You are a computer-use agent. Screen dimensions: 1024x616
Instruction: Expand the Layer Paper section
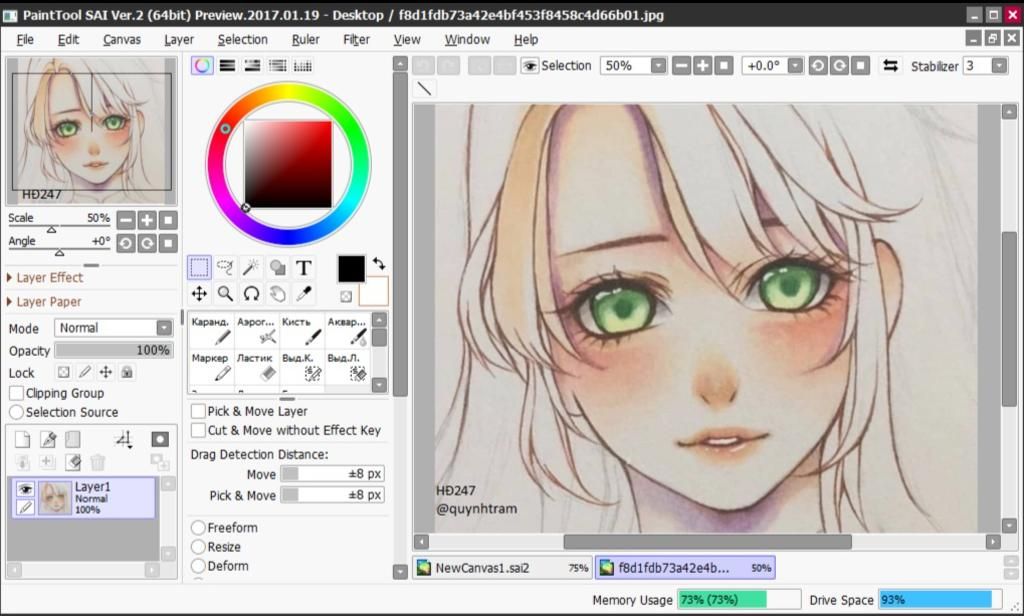(x=44, y=302)
